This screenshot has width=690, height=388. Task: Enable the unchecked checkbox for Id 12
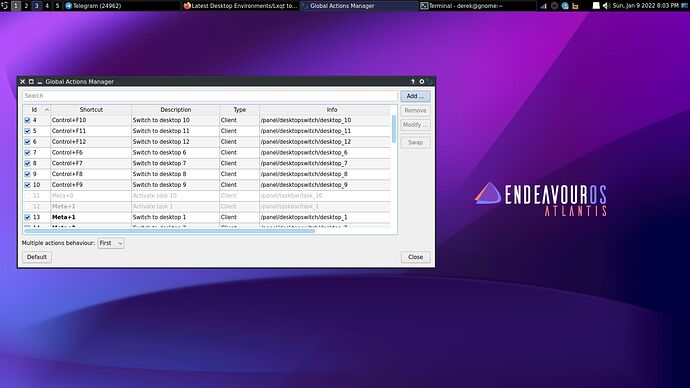pos(27,206)
